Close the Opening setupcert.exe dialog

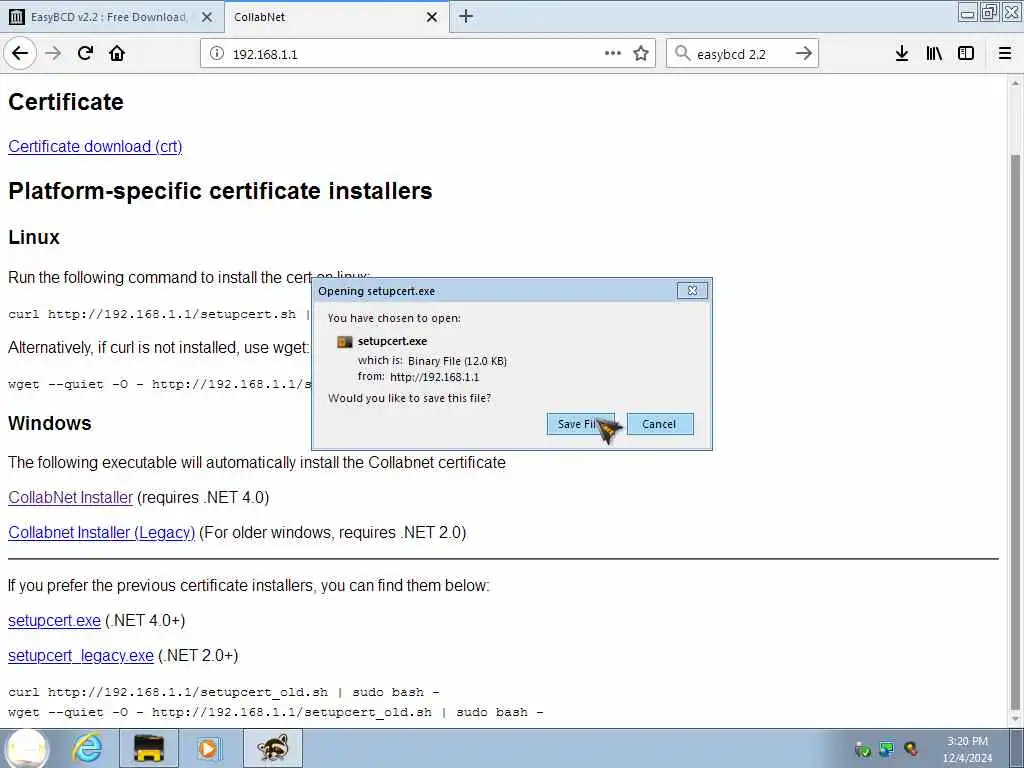(x=692, y=290)
